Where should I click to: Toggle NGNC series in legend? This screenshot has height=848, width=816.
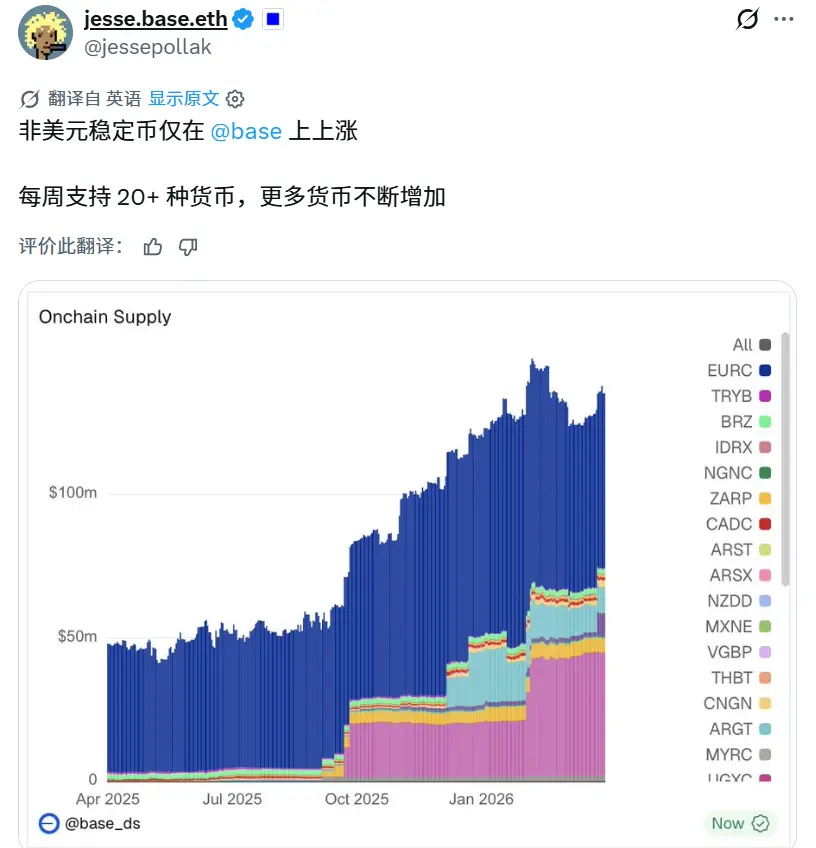738,473
